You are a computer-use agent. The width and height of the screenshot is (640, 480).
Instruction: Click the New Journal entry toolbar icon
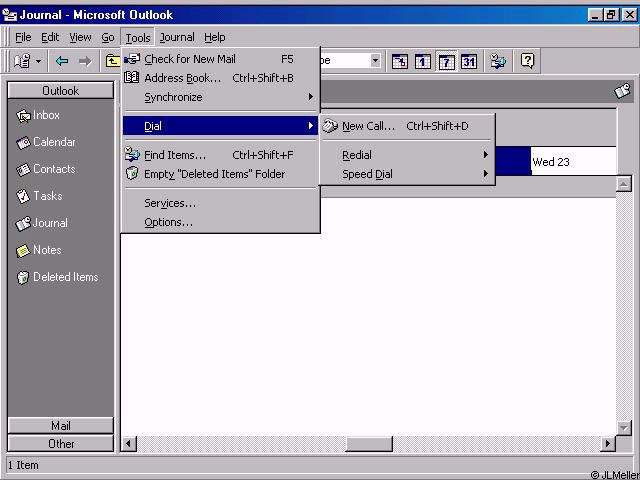tap(22, 61)
